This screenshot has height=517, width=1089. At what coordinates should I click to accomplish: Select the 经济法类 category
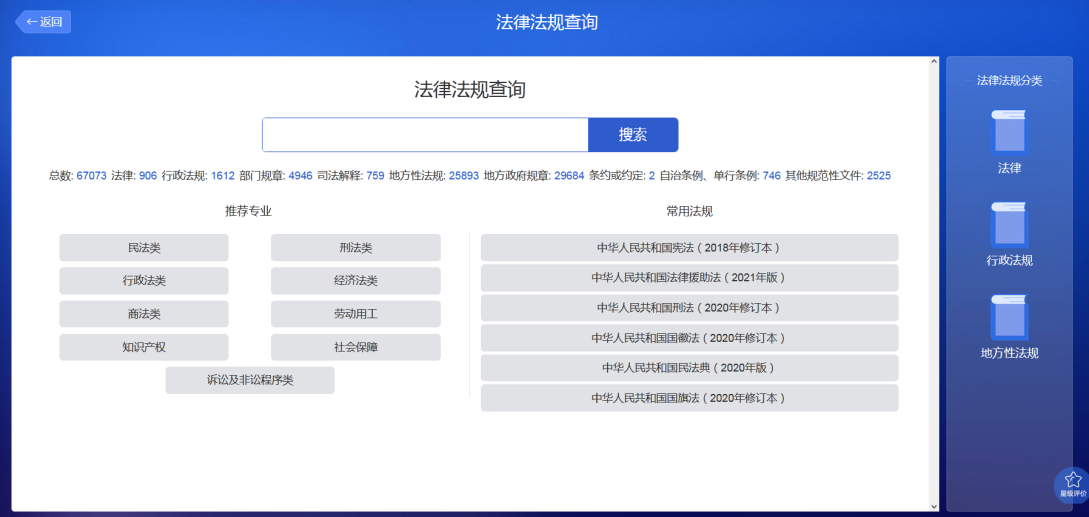(356, 281)
